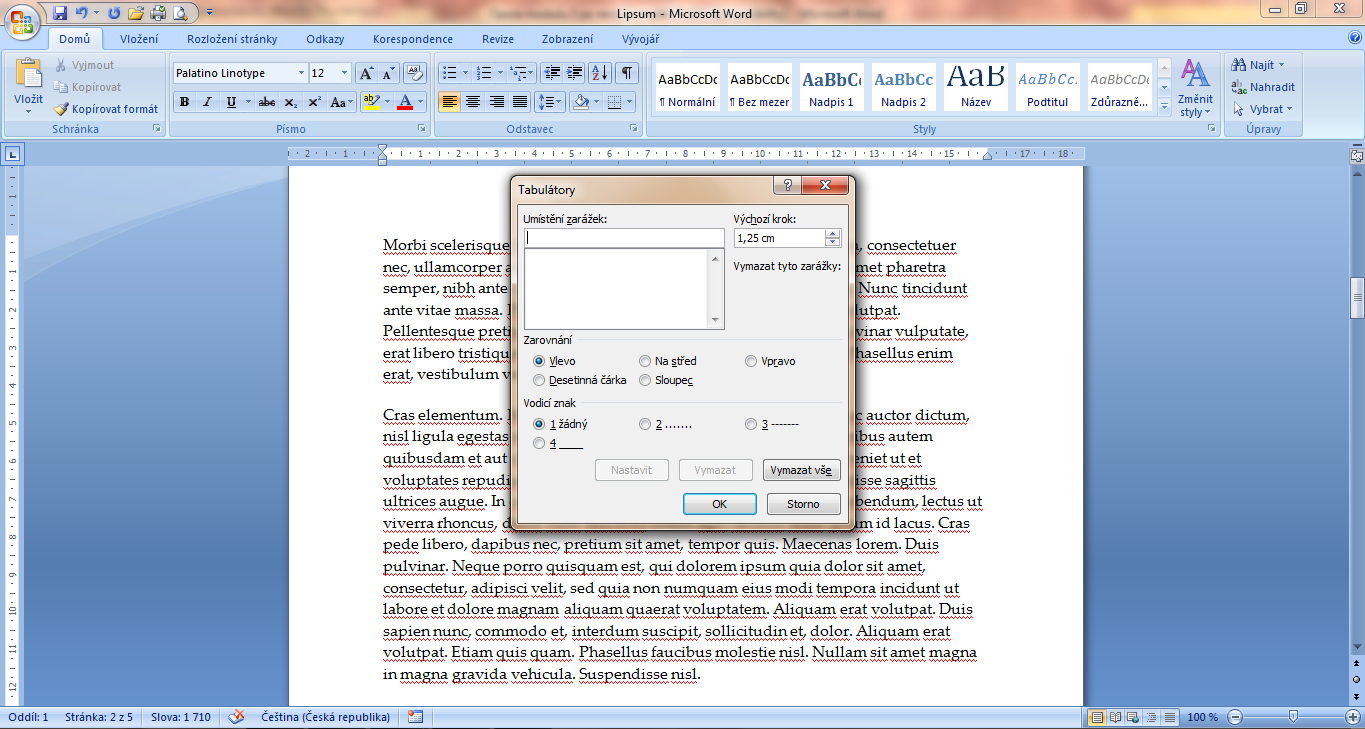Clear formatting with eraser icon
Image resolution: width=1365 pixels, height=729 pixels.
click(415, 73)
